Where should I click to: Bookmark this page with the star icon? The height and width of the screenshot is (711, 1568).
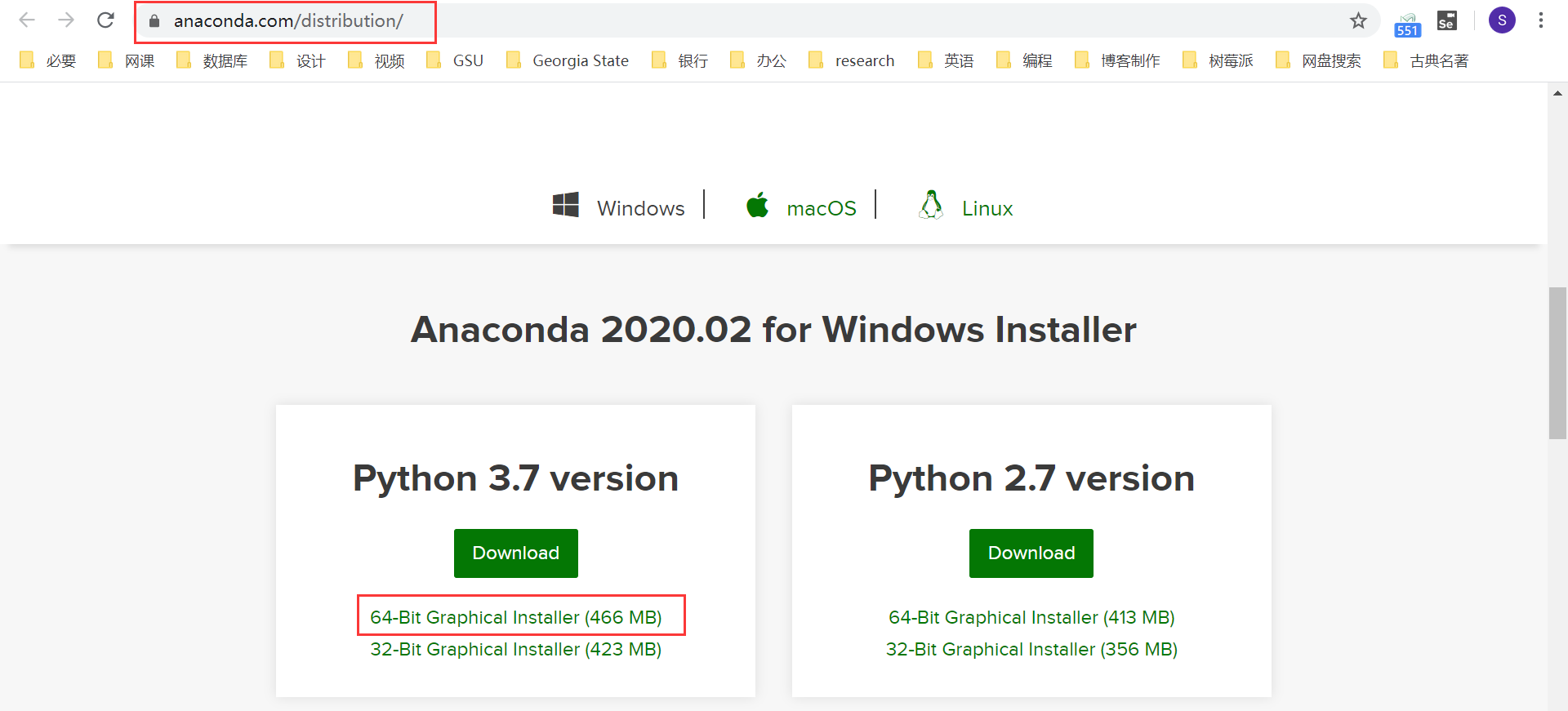coord(1358,20)
